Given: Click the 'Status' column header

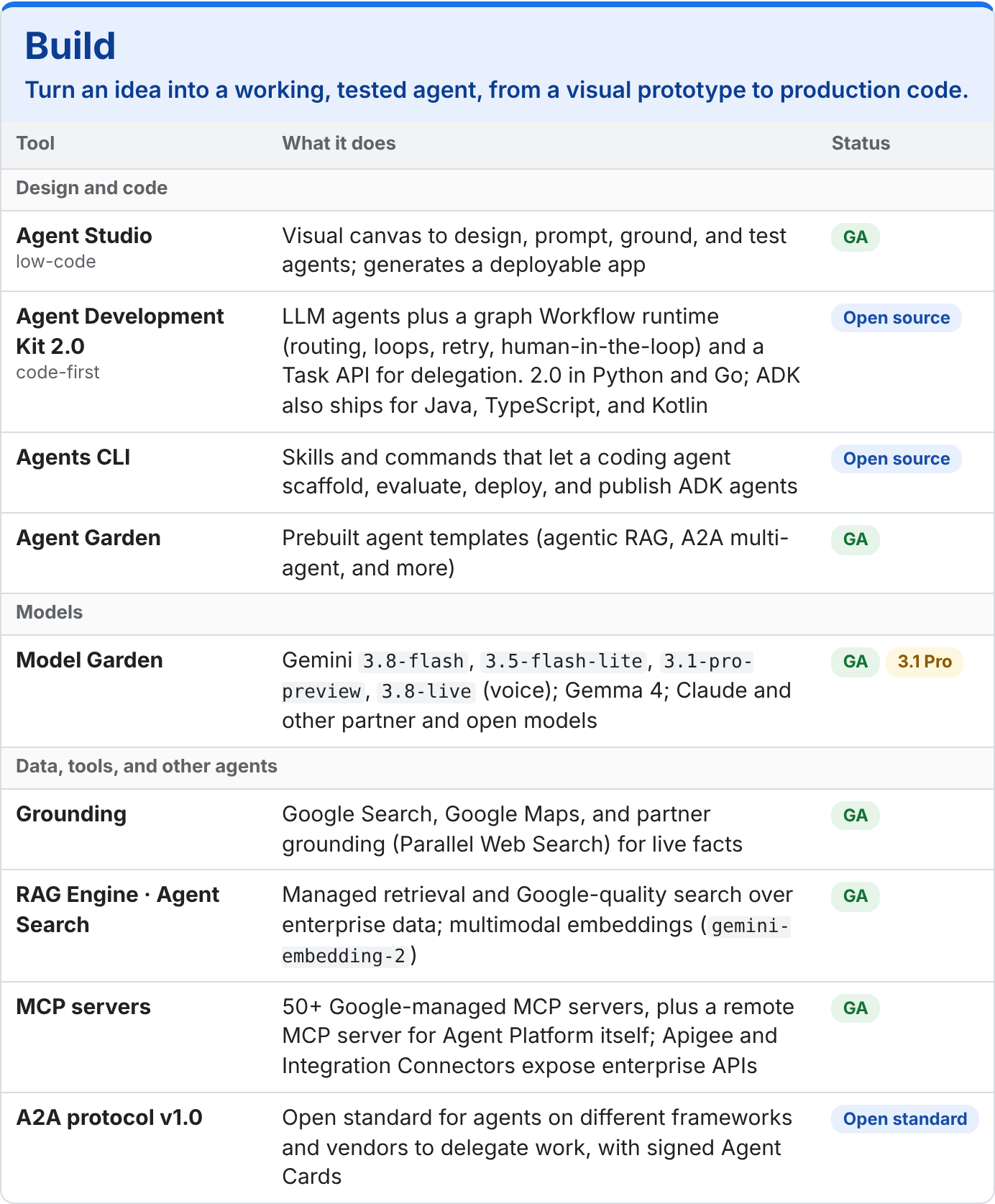Looking at the screenshot, I should (x=861, y=143).
